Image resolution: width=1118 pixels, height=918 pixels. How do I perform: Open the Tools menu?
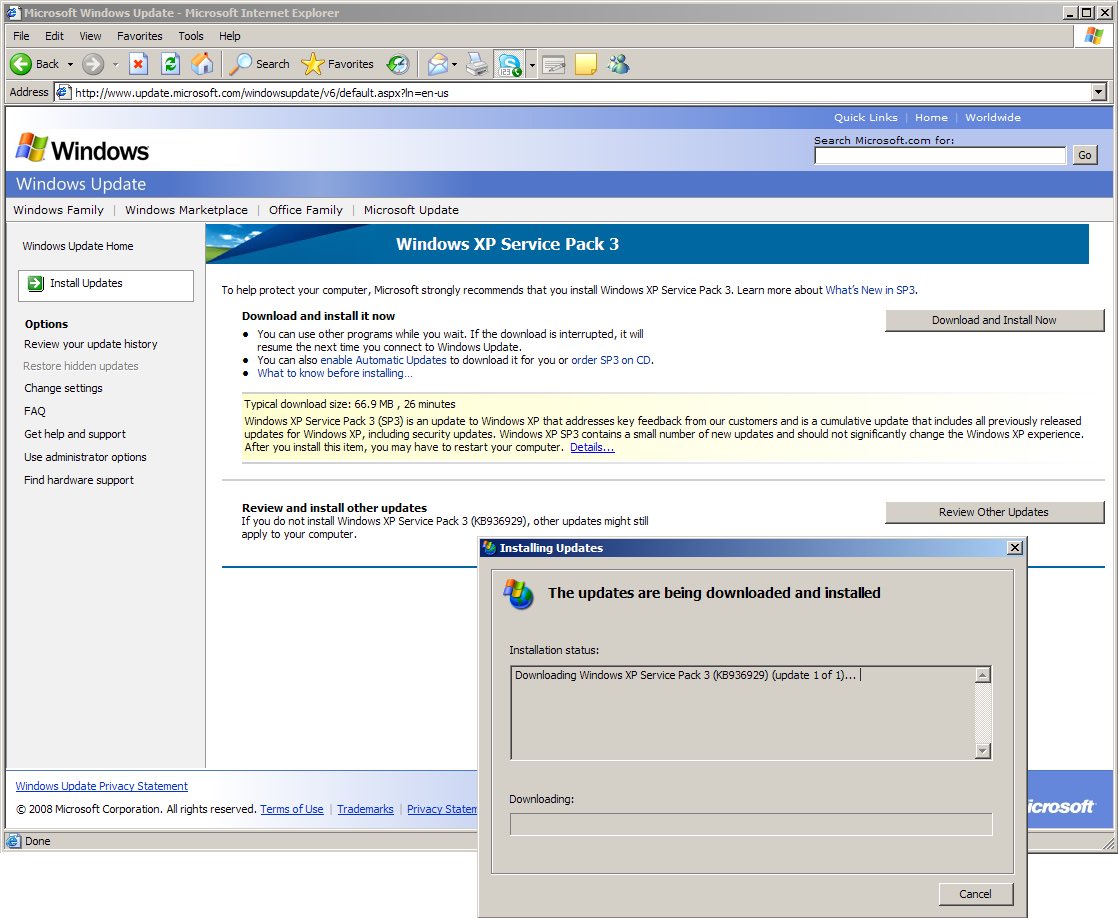click(190, 36)
